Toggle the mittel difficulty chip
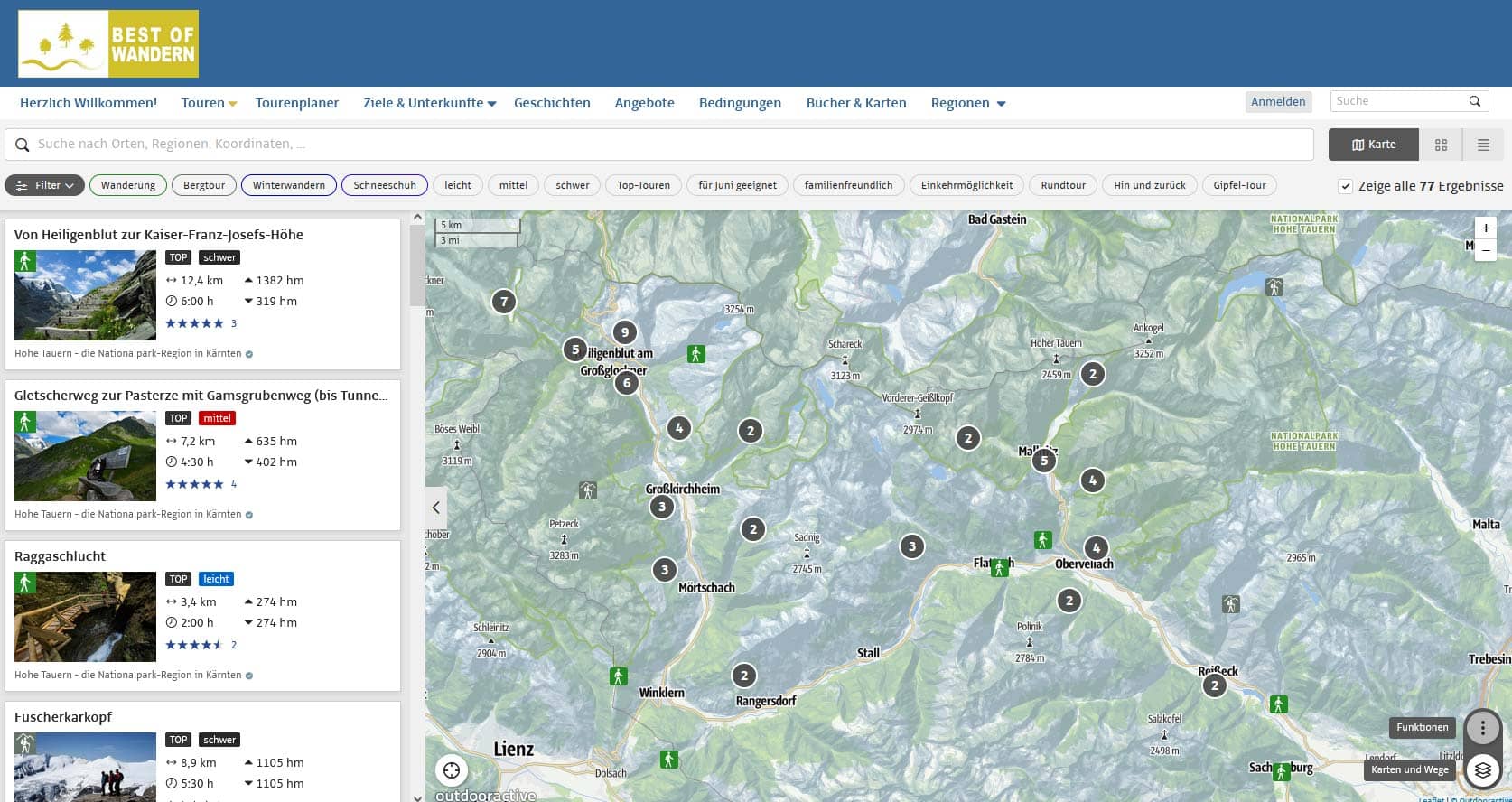 point(514,185)
